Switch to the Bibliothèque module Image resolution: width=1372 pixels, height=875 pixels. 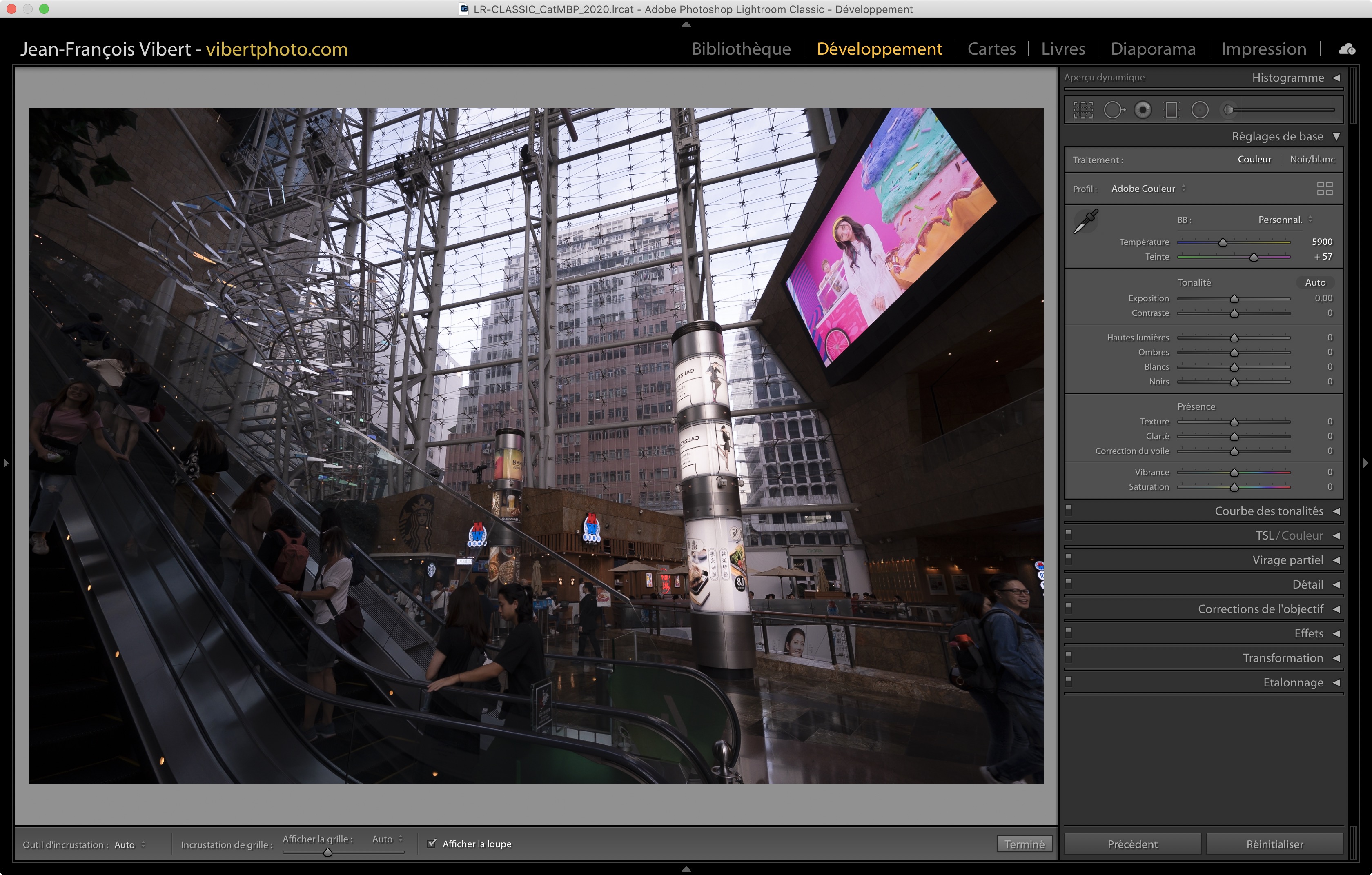point(741,49)
